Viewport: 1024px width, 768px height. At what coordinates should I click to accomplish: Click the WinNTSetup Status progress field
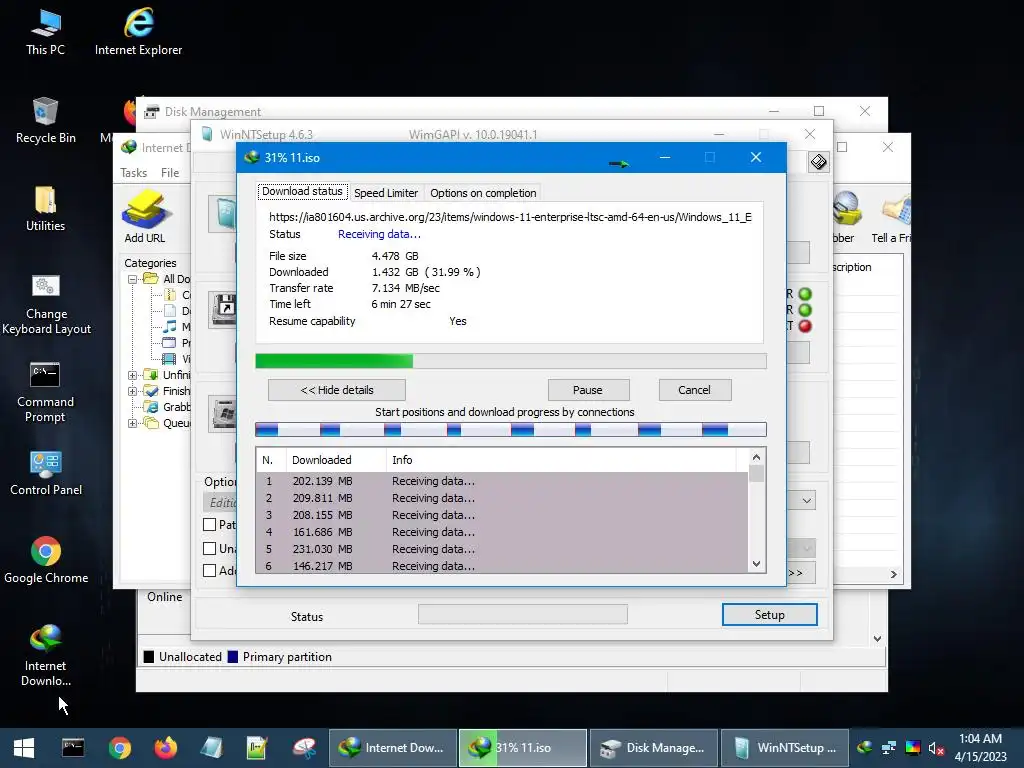coord(522,615)
